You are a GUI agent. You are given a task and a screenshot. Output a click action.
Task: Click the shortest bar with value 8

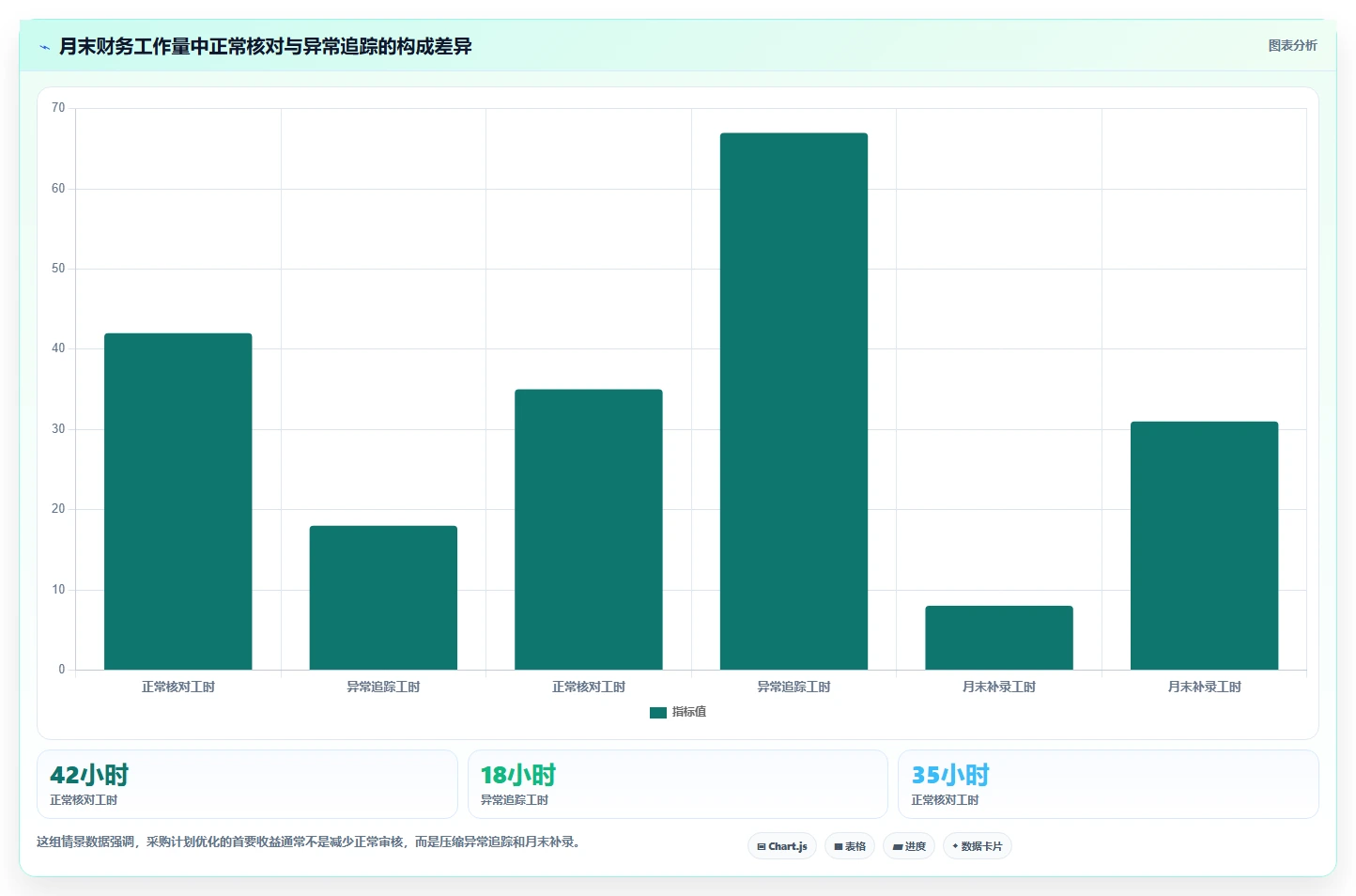pyautogui.click(x=999, y=638)
